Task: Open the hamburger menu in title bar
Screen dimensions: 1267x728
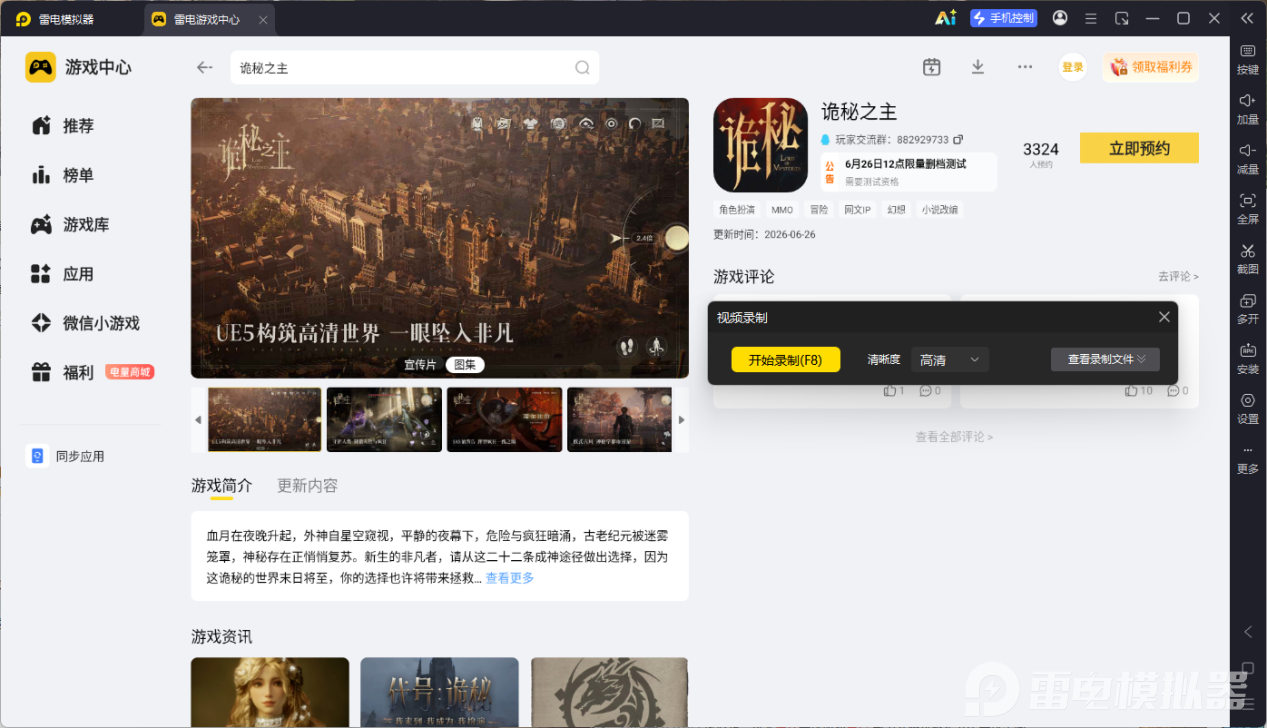Action: (x=1091, y=18)
